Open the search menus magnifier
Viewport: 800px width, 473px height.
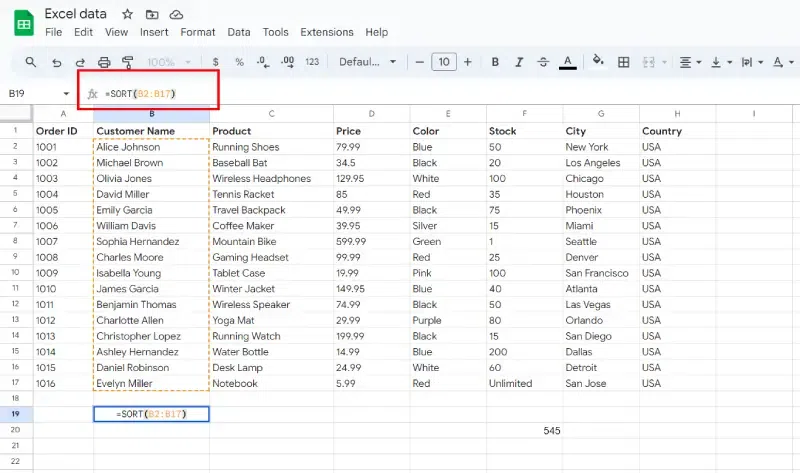click(31, 62)
